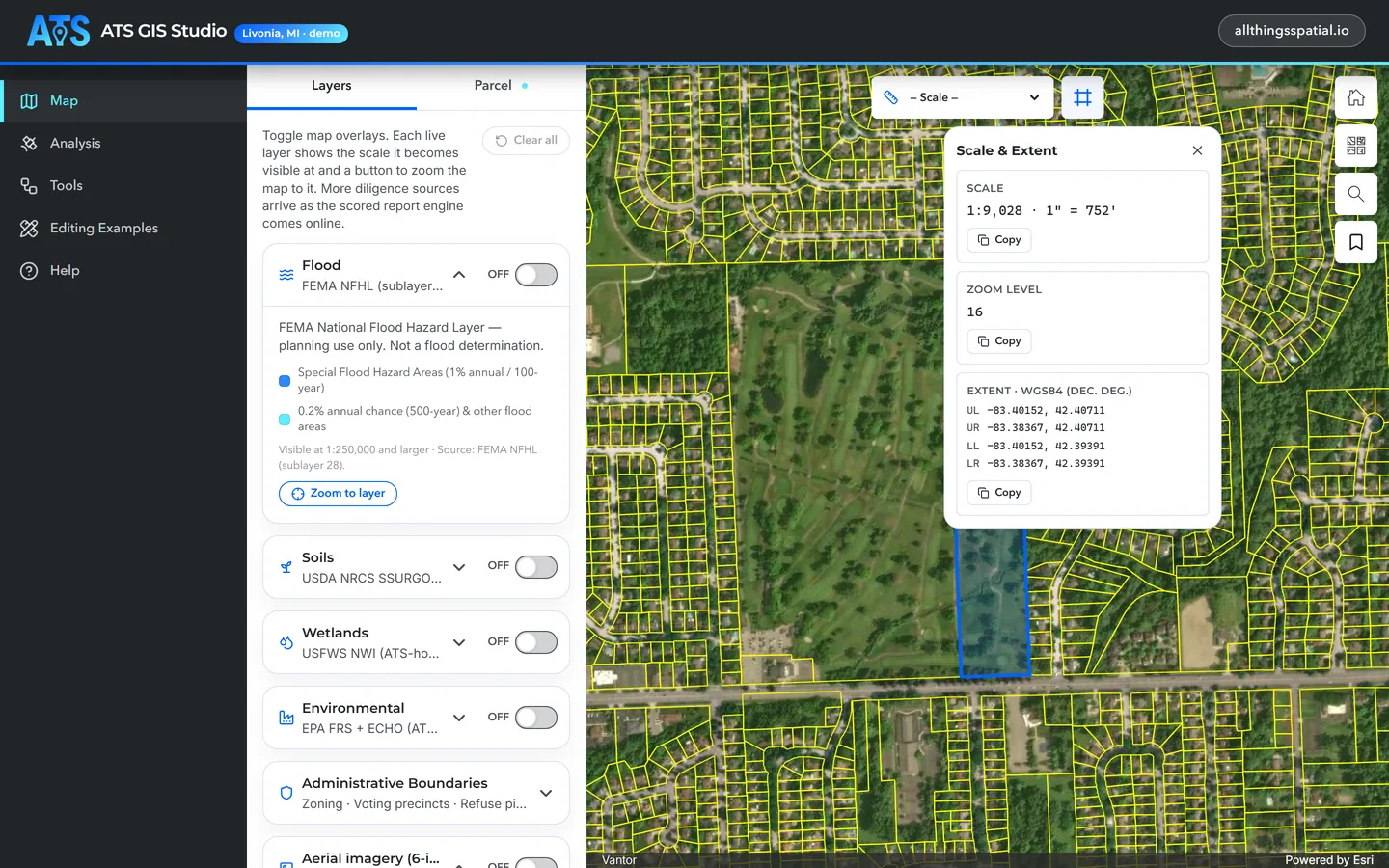Image resolution: width=1389 pixels, height=868 pixels.
Task: Open the Scale dropdown menu
Action: tap(962, 97)
